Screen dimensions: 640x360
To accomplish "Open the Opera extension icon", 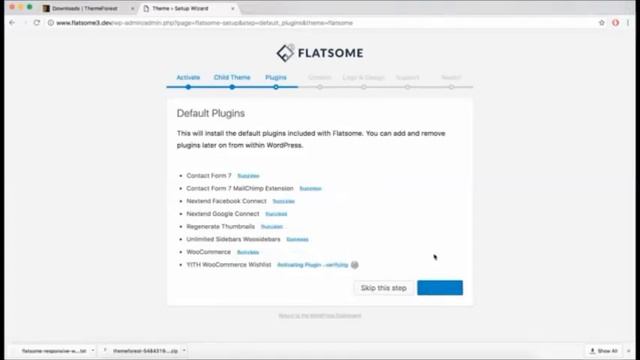I will click(x=616, y=23).
